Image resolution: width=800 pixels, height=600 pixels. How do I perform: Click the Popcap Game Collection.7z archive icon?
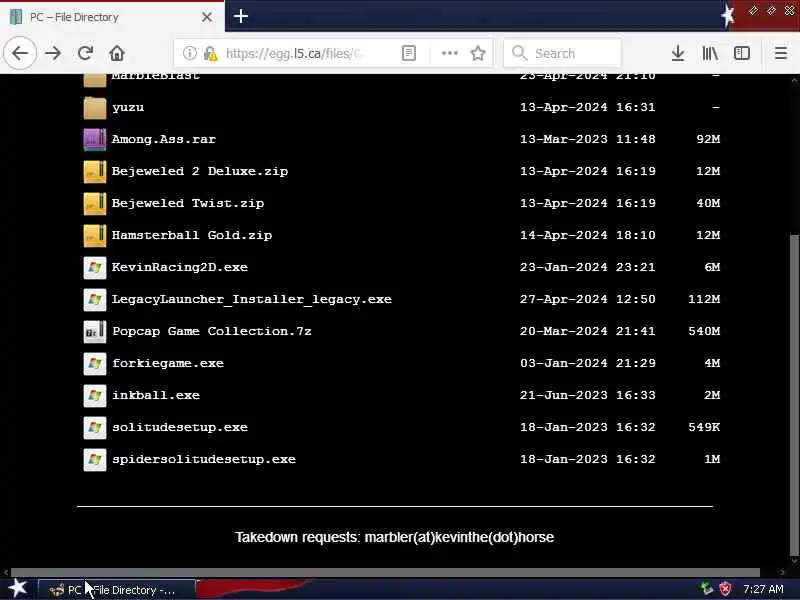click(x=95, y=332)
